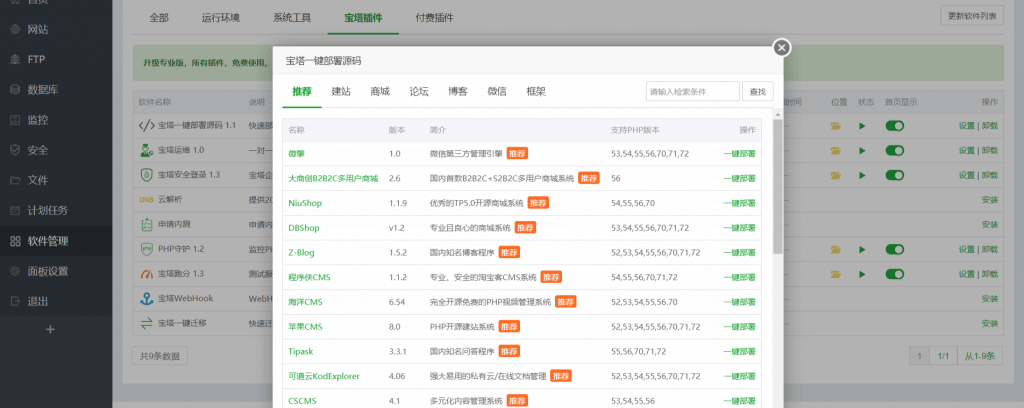The width and height of the screenshot is (1024, 408).
Task: Open 计划任务 in the sidebar
Action: [x=47, y=210]
